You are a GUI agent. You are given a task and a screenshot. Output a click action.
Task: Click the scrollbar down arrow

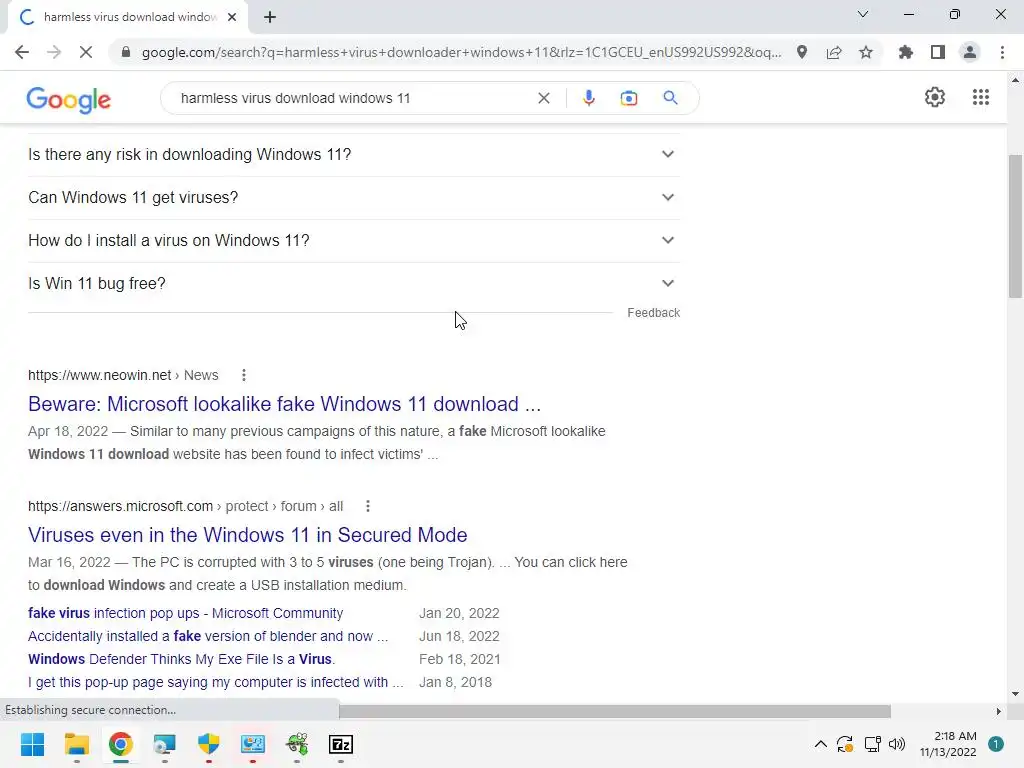1015,694
